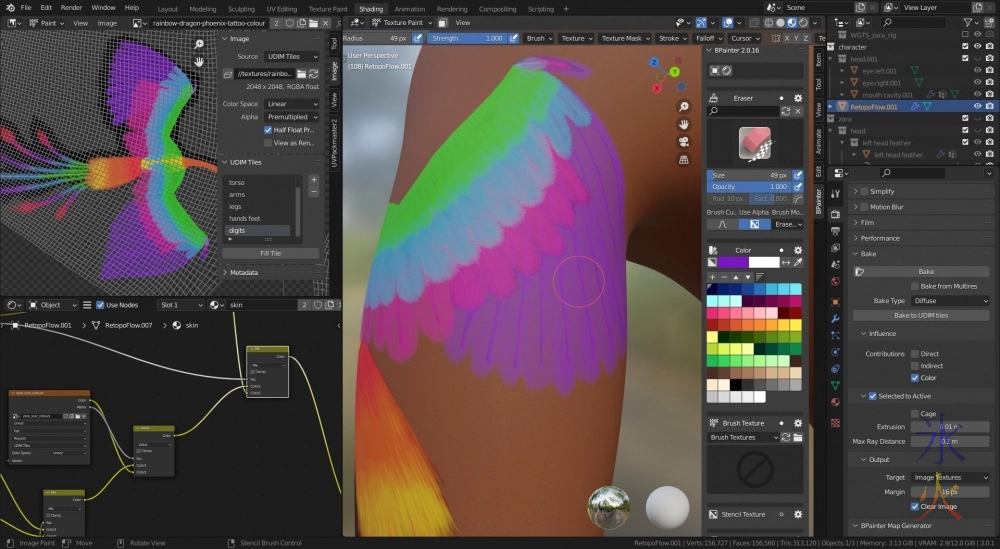
Task: Uncheck the Use Nodes checkbox
Action: point(100,305)
